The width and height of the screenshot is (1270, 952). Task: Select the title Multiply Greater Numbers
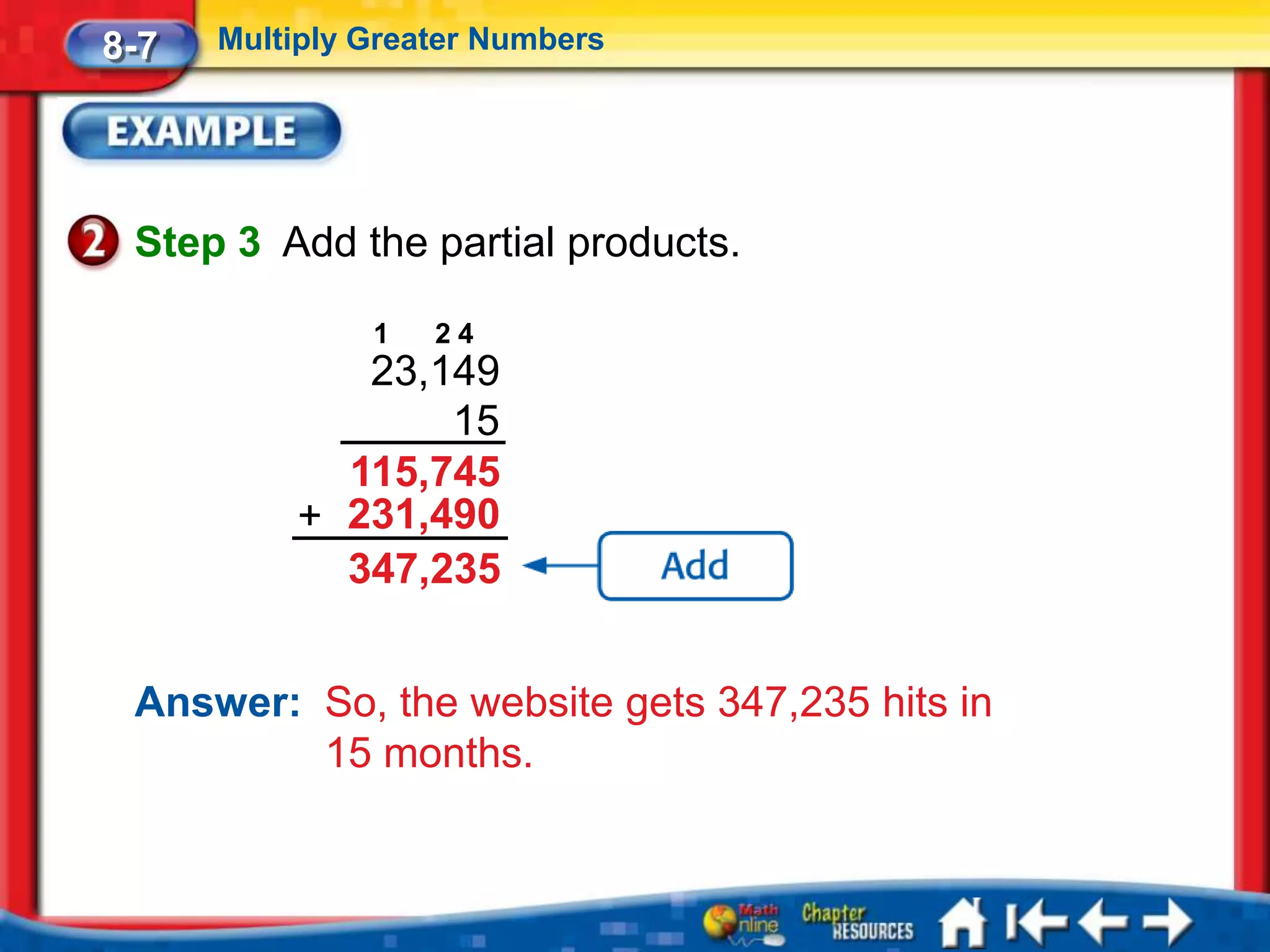click(411, 39)
